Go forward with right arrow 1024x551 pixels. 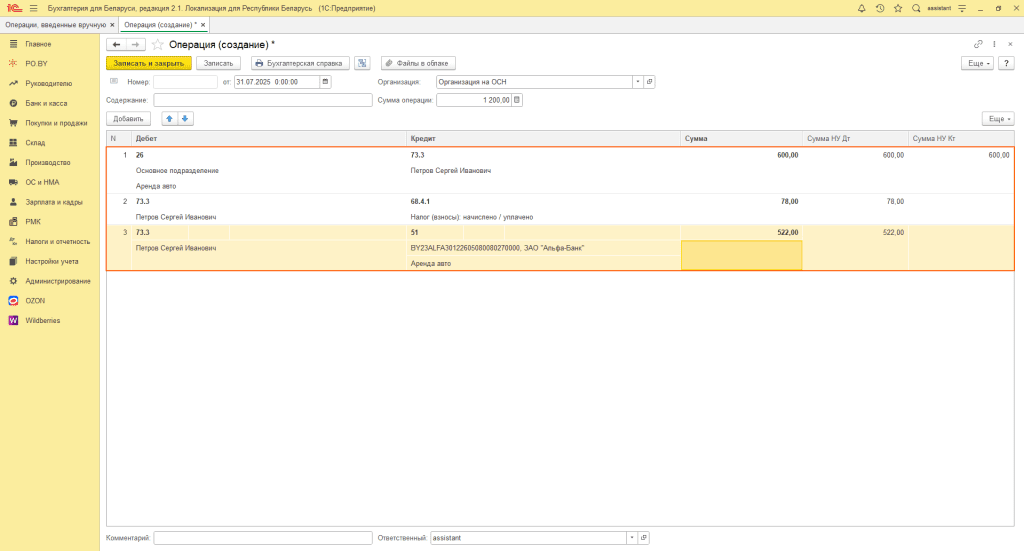click(135, 44)
